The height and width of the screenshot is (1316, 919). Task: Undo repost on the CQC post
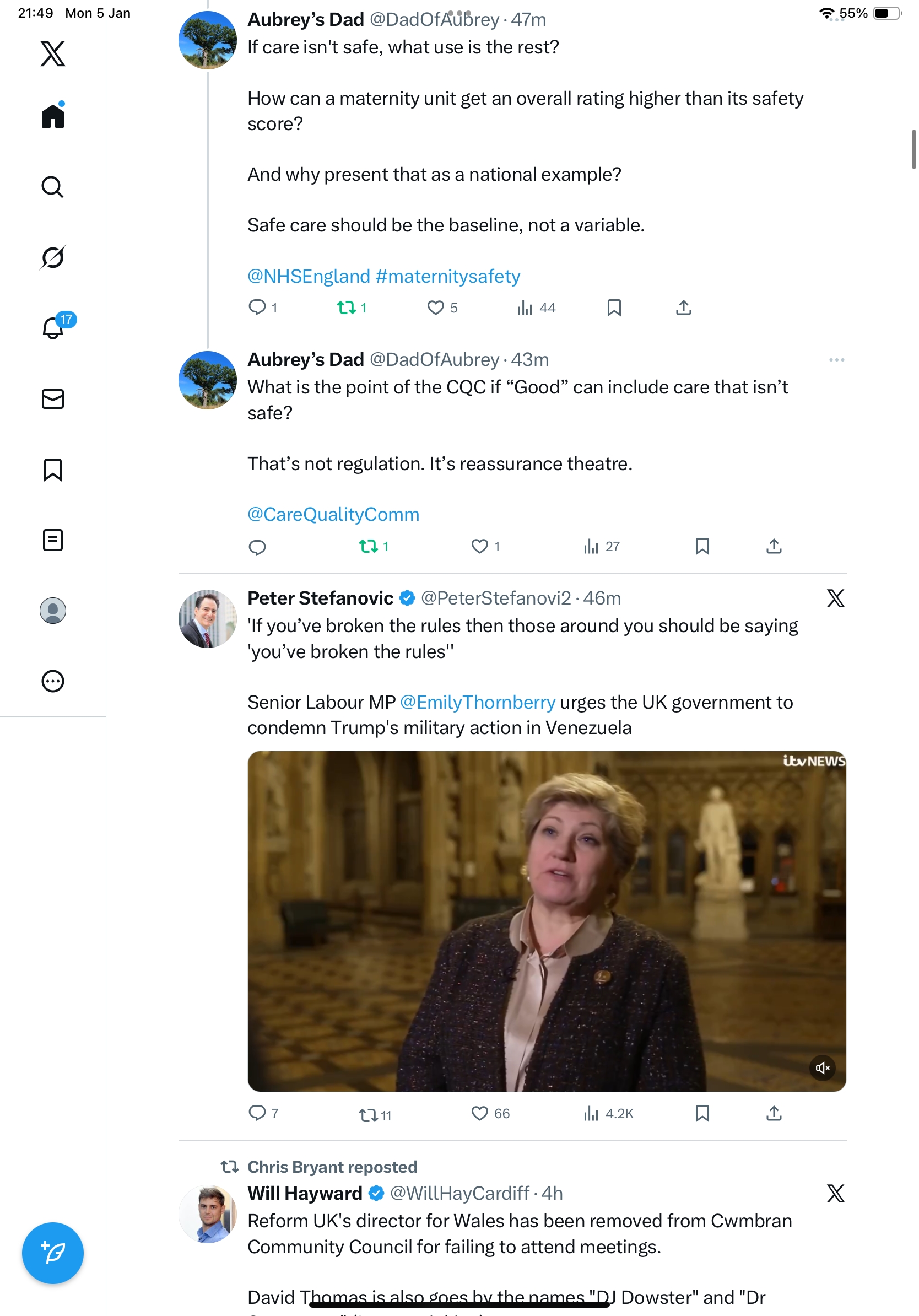click(x=369, y=546)
